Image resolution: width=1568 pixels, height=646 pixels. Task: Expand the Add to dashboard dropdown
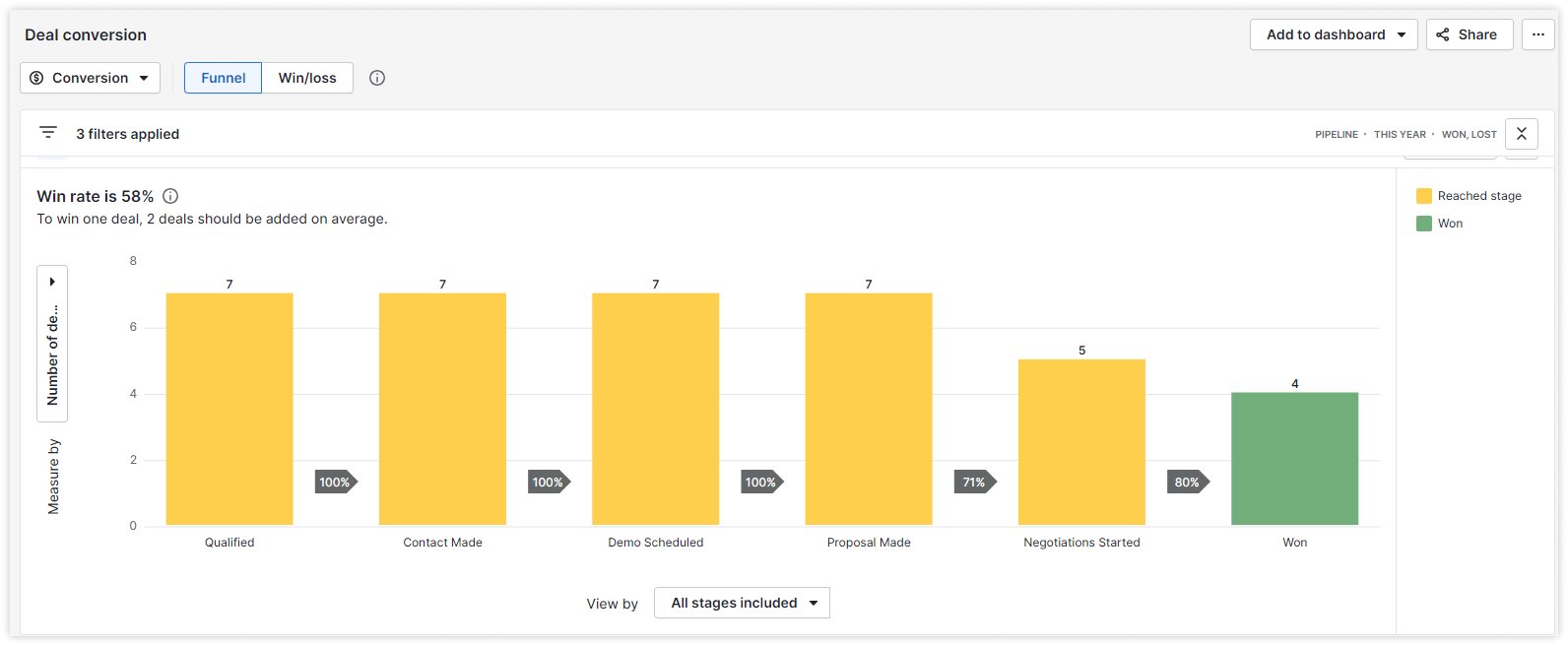1334,34
